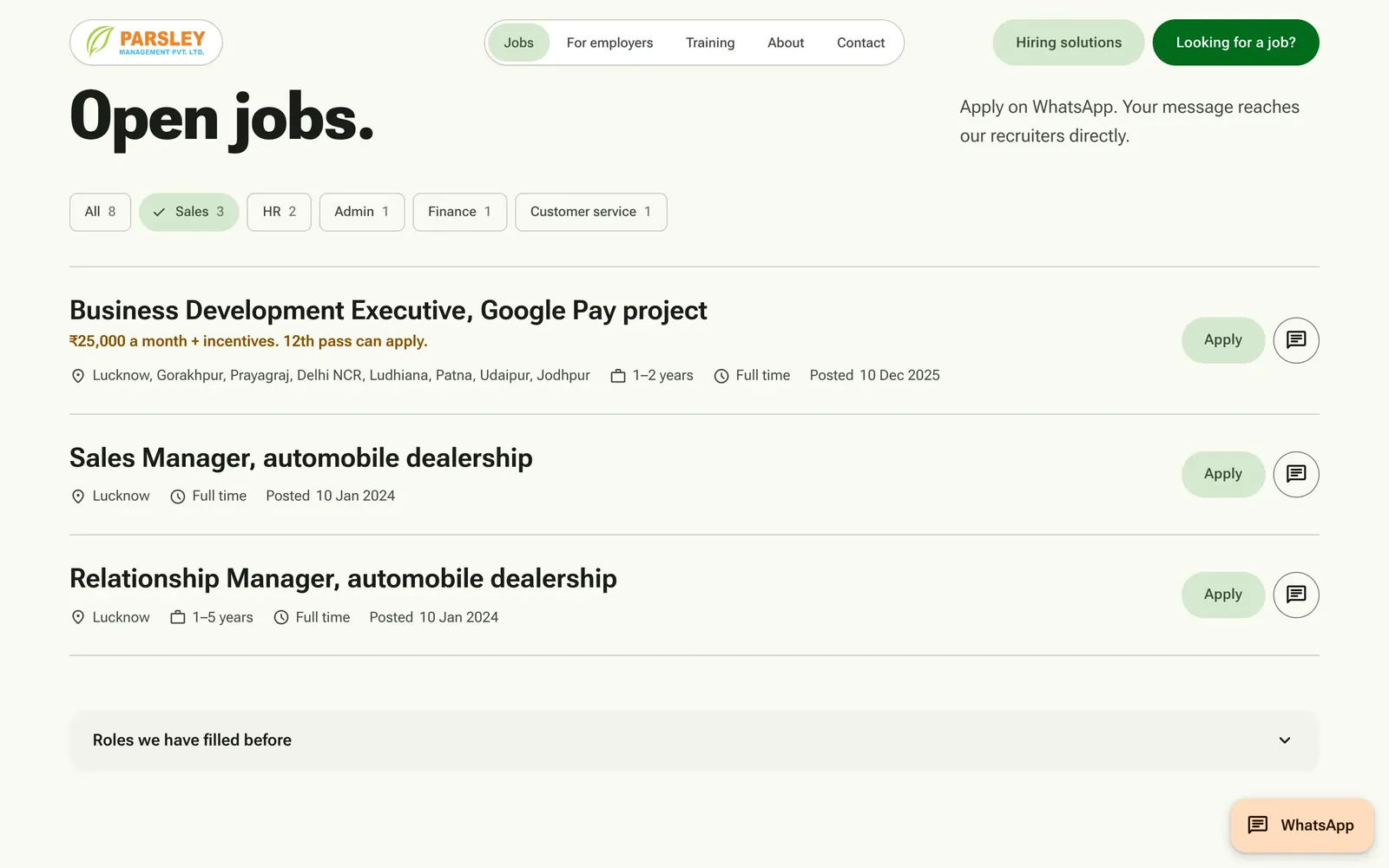Open Sales Manager, automobile dealership title
The image size is (1389, 868).
(301, 458)
